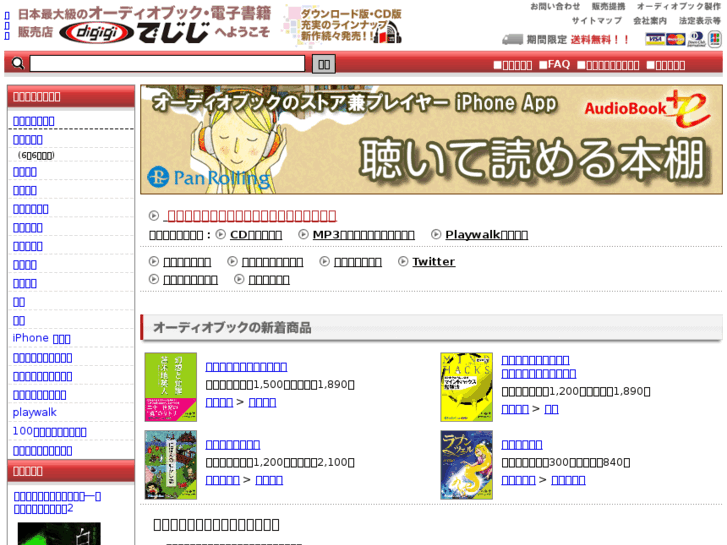Click the search submit button beside the field
This screenshot has height=545, width=727.
pyautogui.click(x=324, y=64)
